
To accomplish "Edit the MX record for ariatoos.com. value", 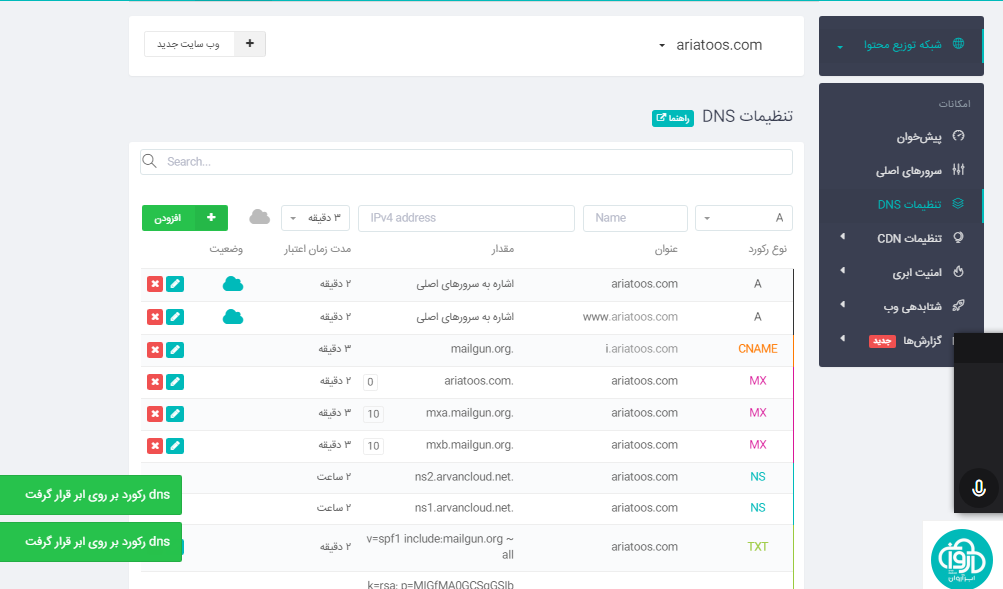I will coord(175,382).
